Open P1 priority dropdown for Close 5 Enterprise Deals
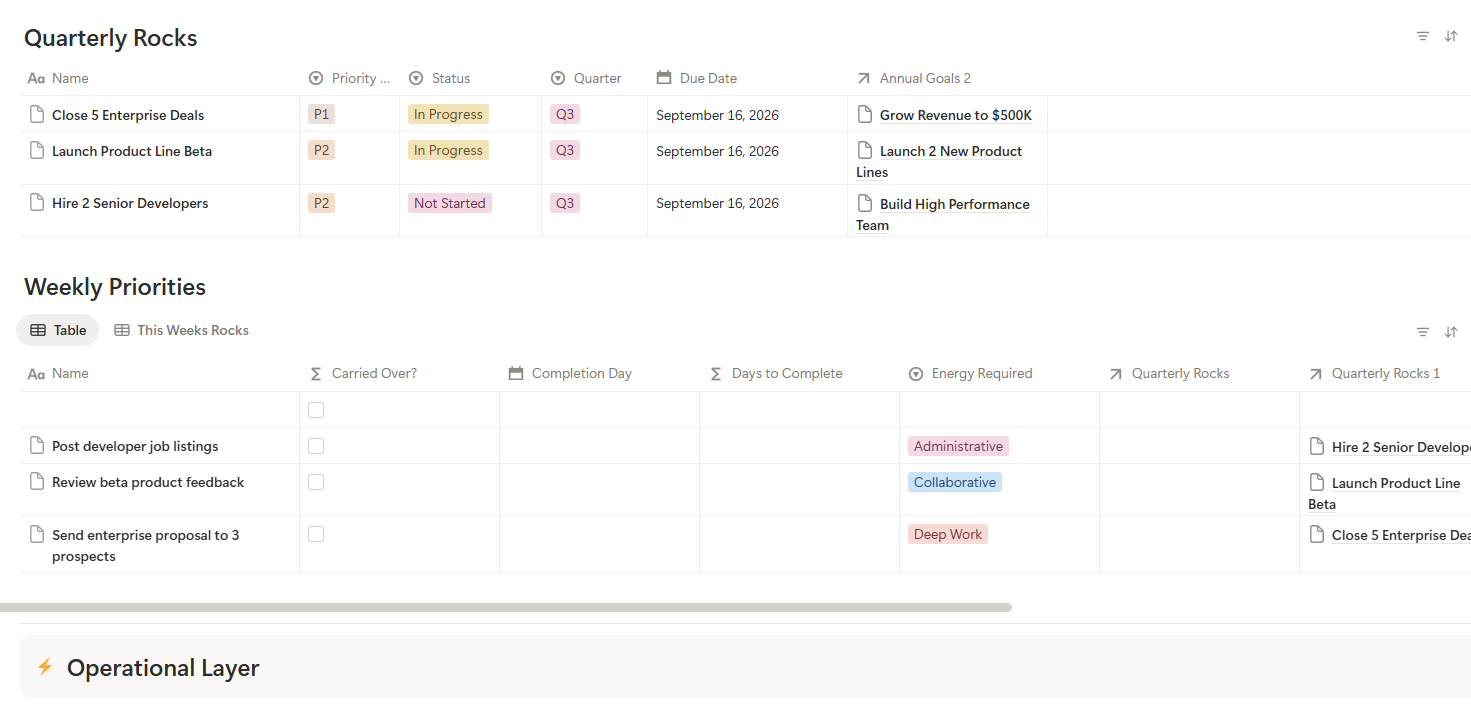Screen dimensions: 1471x716 pyautogui.click(x=321, y=114)
